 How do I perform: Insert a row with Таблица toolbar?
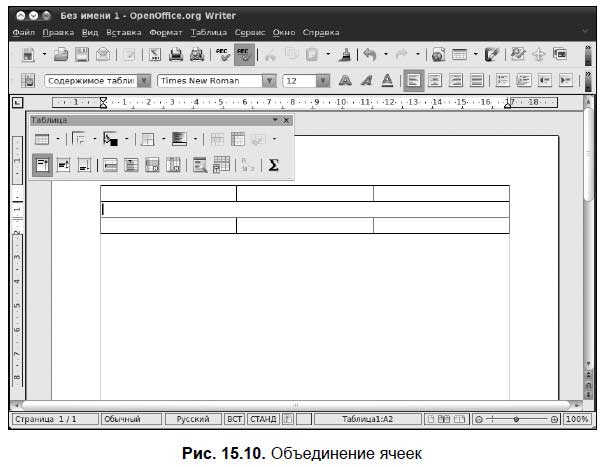[x=110, y=165]
